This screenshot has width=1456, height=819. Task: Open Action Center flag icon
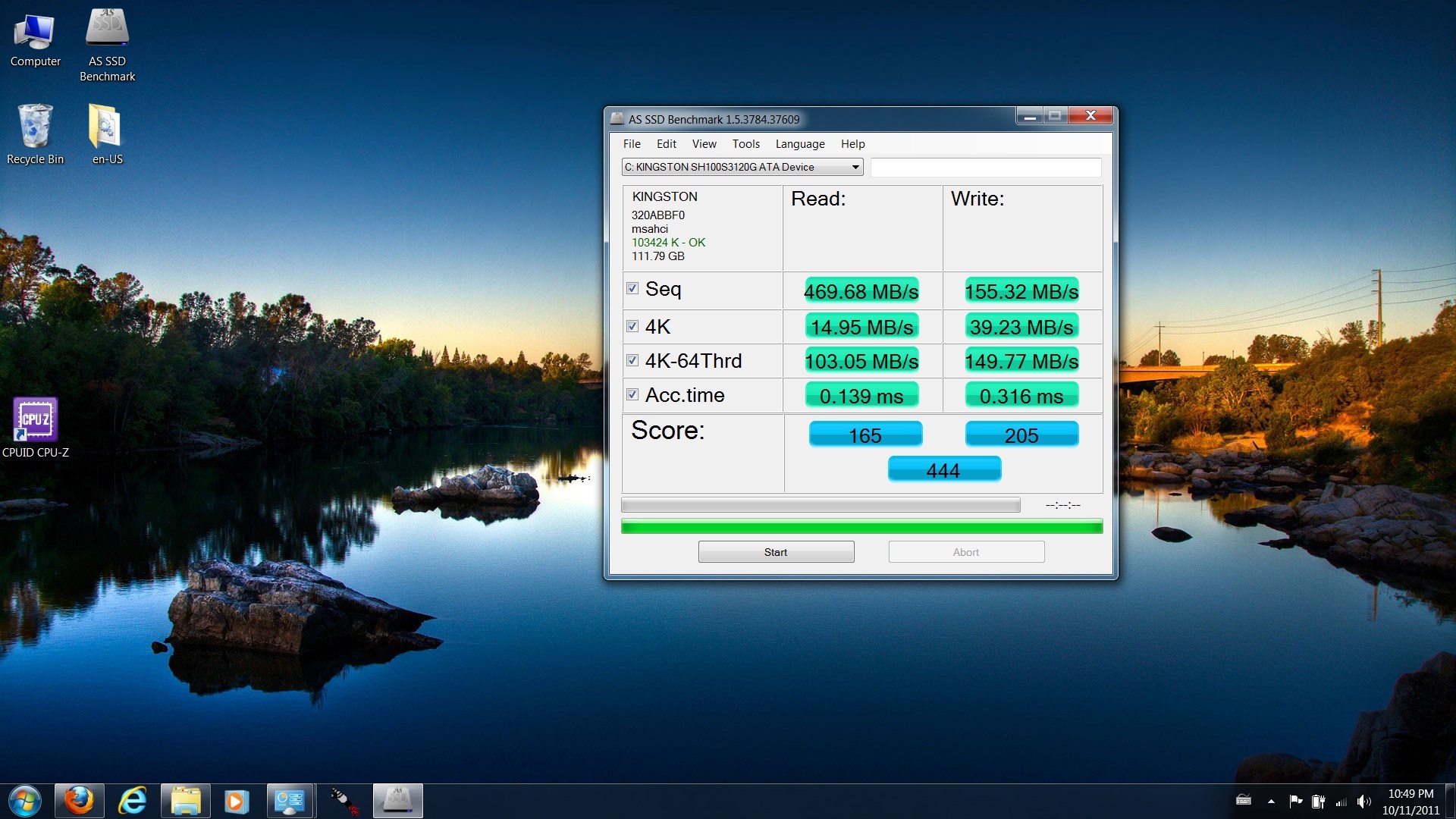click(1296, 801)
